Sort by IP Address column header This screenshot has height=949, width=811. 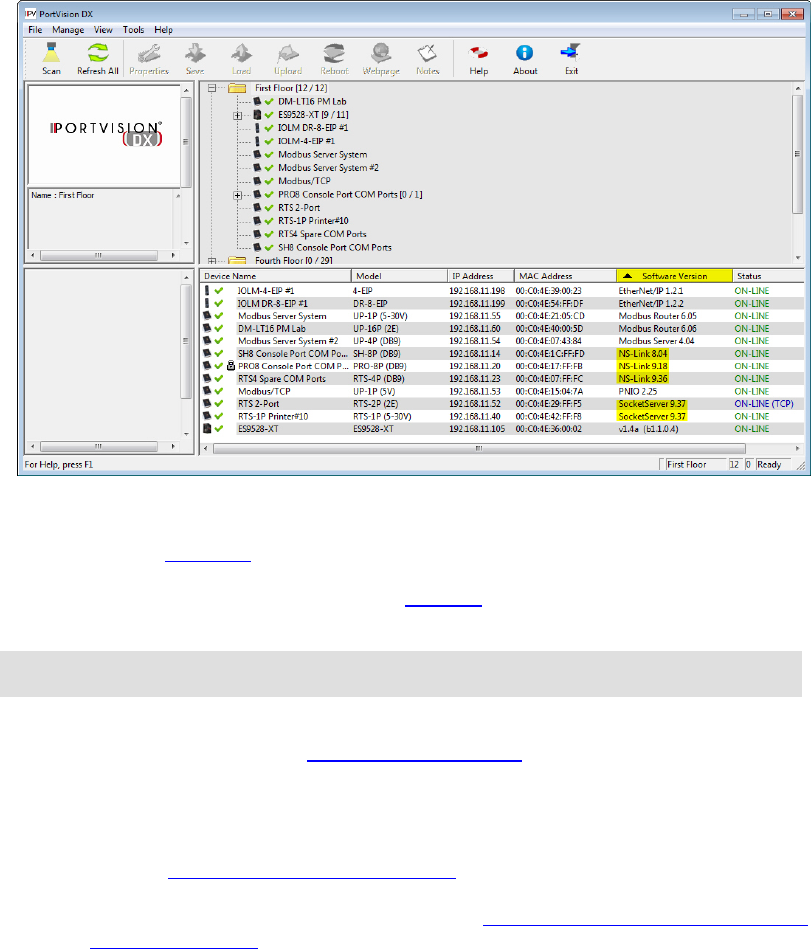(x=481, y=276)
